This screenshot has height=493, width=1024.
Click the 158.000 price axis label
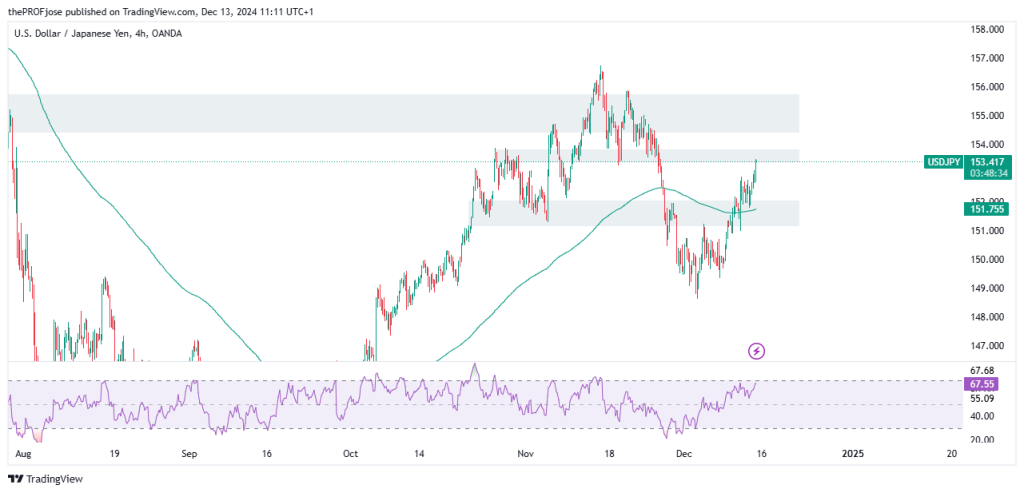point(987,29)
